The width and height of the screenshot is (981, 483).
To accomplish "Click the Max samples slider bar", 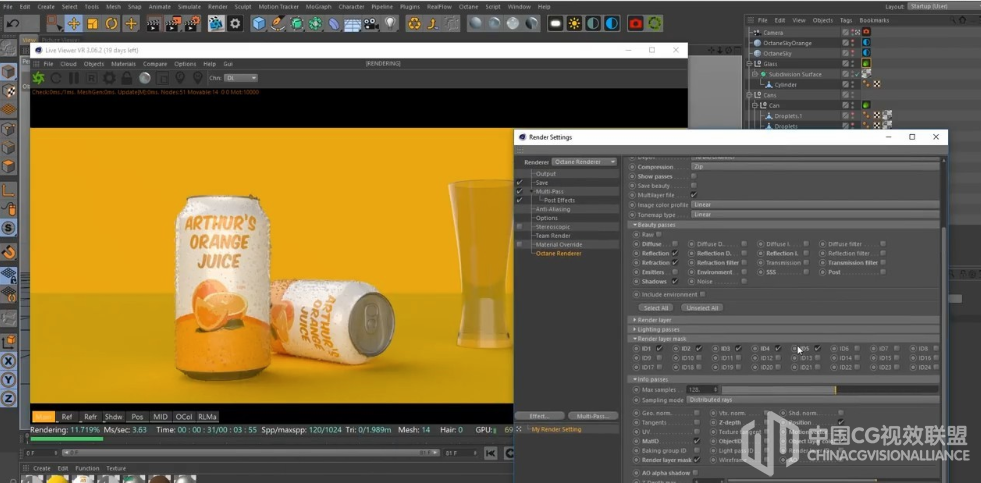I will click(830, 390).
